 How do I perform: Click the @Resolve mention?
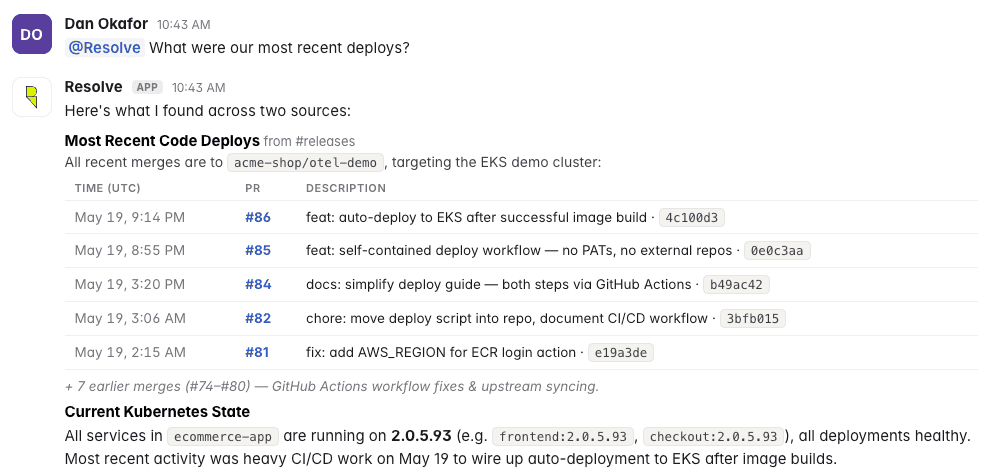tap(105, 48)
